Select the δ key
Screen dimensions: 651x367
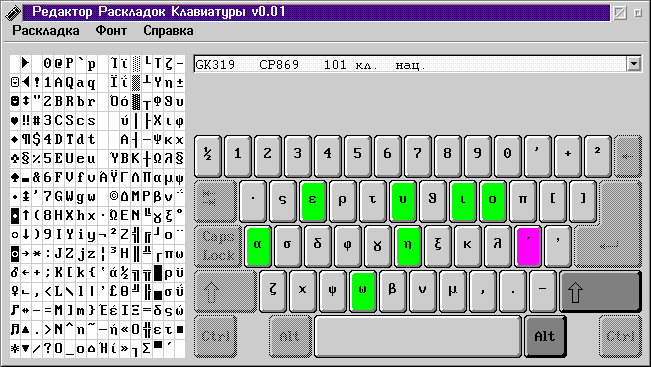pyautogui.click(x=318, y=246)
